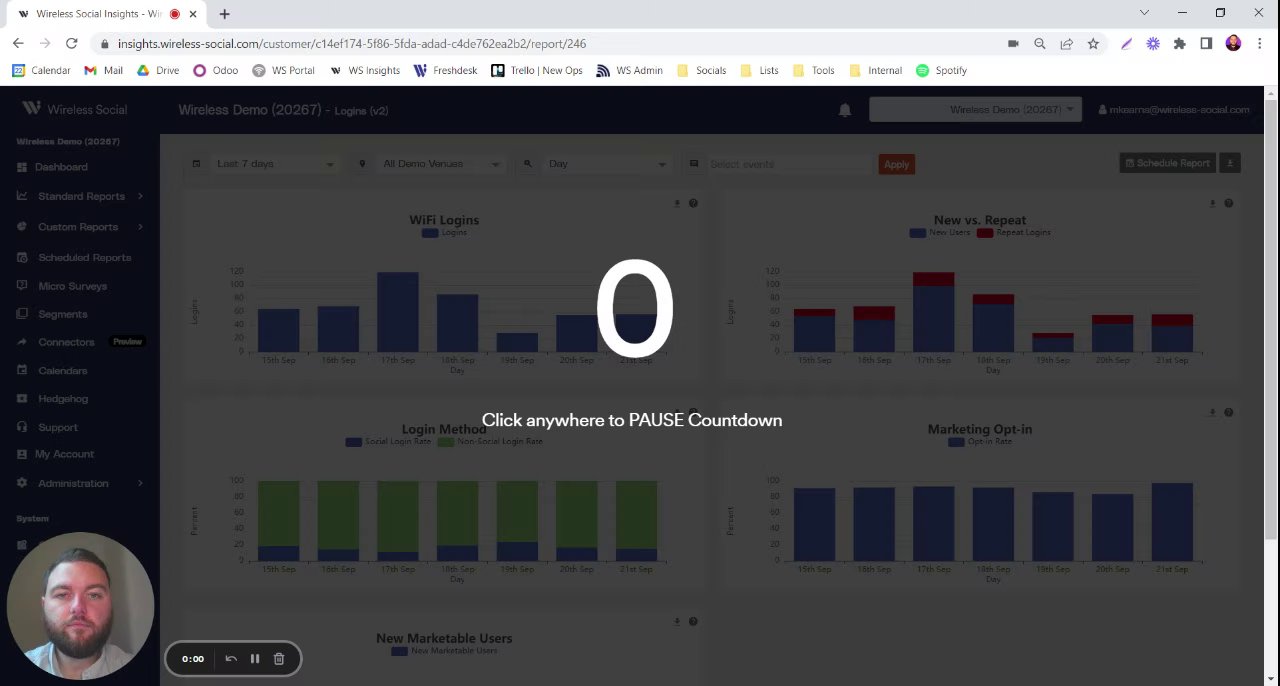Open the user email account link

click(1174, 110)
